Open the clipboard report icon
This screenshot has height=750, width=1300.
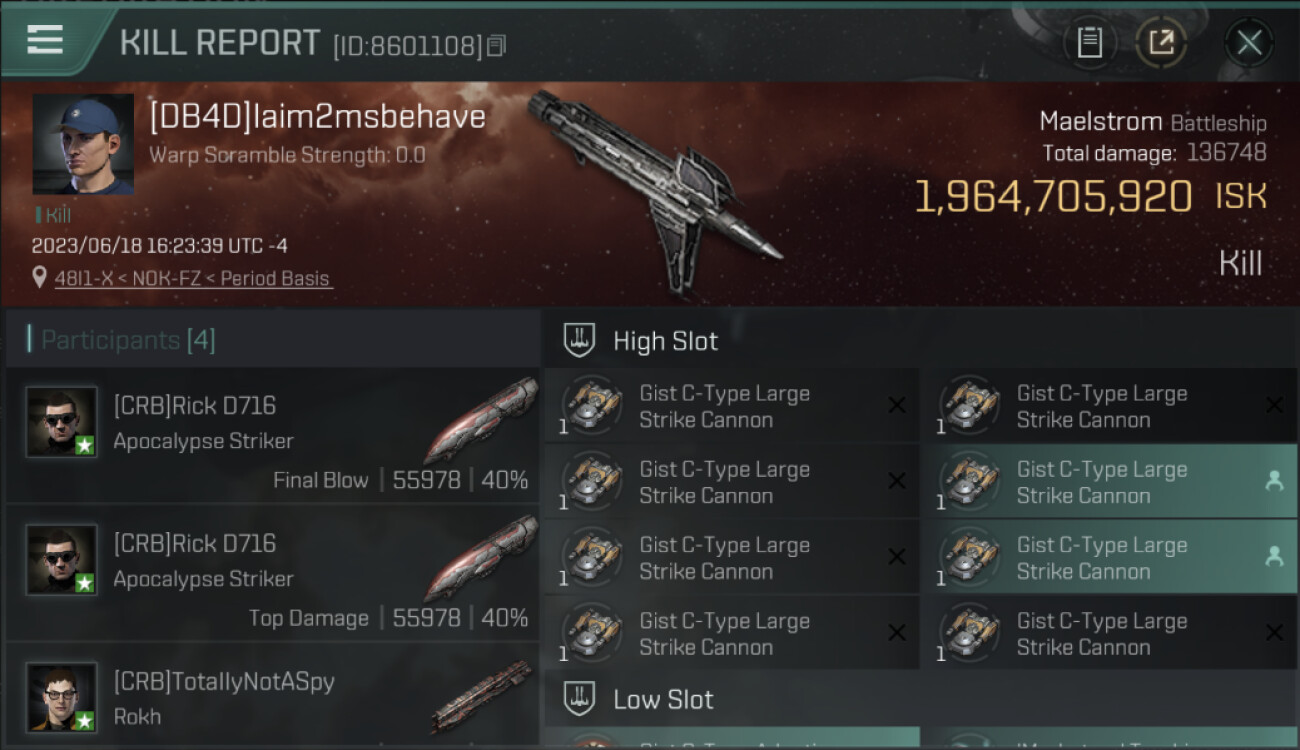1090,42
